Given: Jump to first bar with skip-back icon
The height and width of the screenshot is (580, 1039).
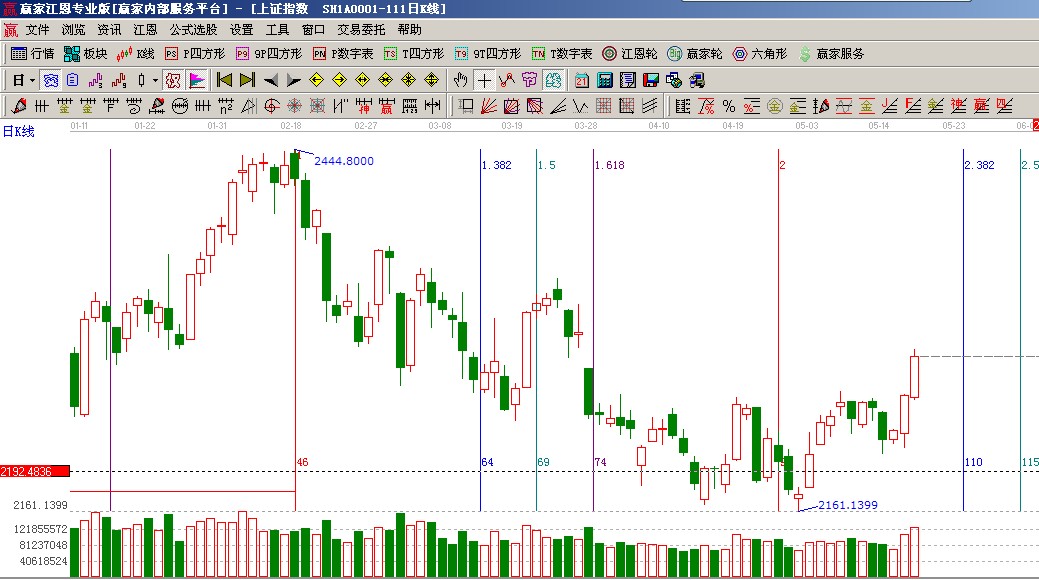Looking at the screenshot, I should pos(225,80).
